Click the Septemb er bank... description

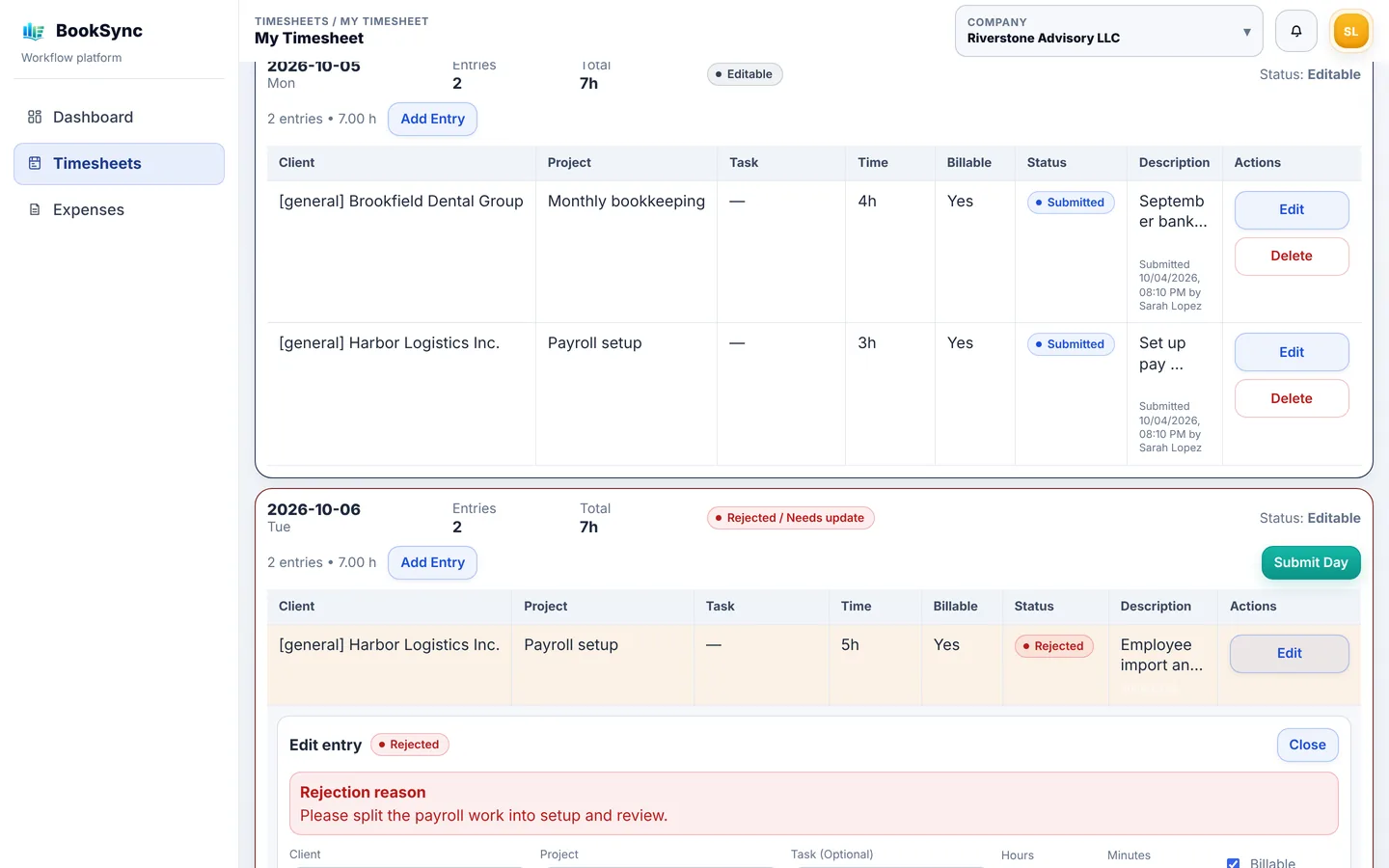[x=1173, y=211]
